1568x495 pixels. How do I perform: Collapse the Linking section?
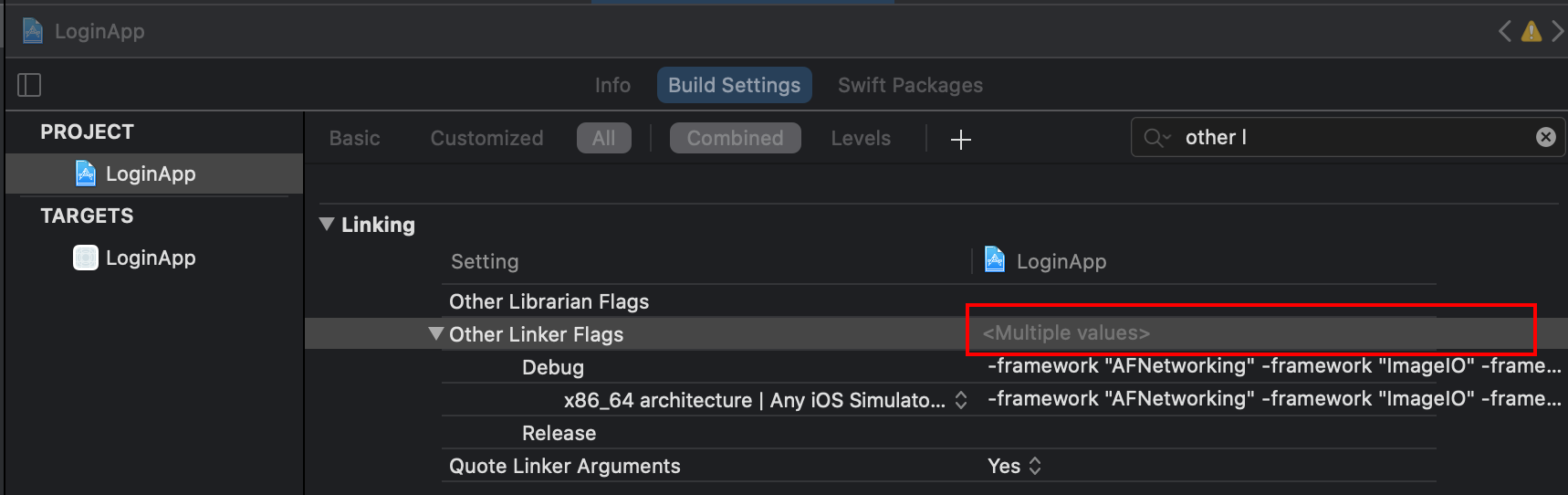point(327,224)
